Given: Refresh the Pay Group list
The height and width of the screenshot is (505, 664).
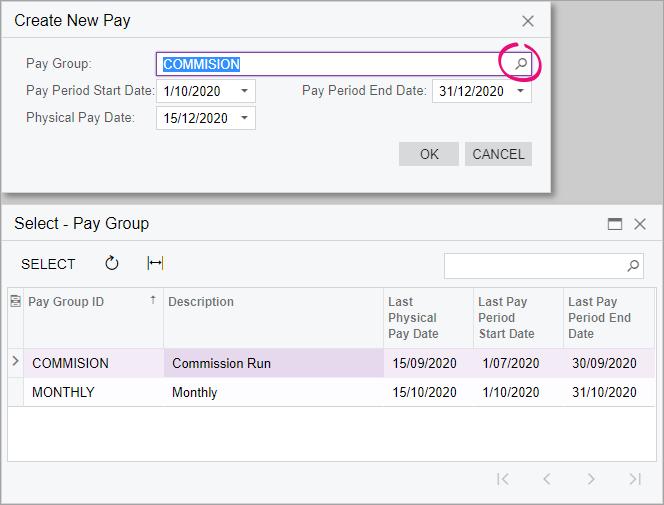Looking at the screenshot, I should [112, 263].
